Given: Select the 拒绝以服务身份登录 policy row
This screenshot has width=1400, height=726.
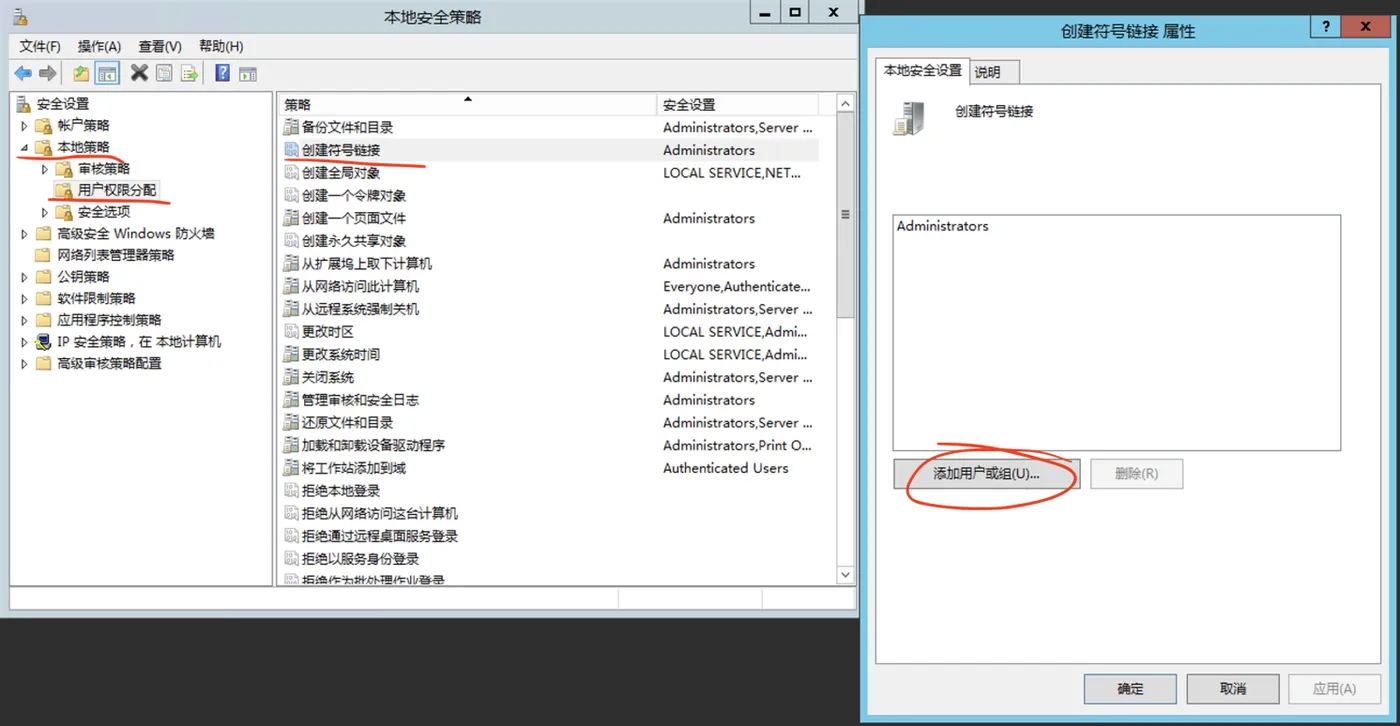Looking at the screenshot, I should (549, 559).
